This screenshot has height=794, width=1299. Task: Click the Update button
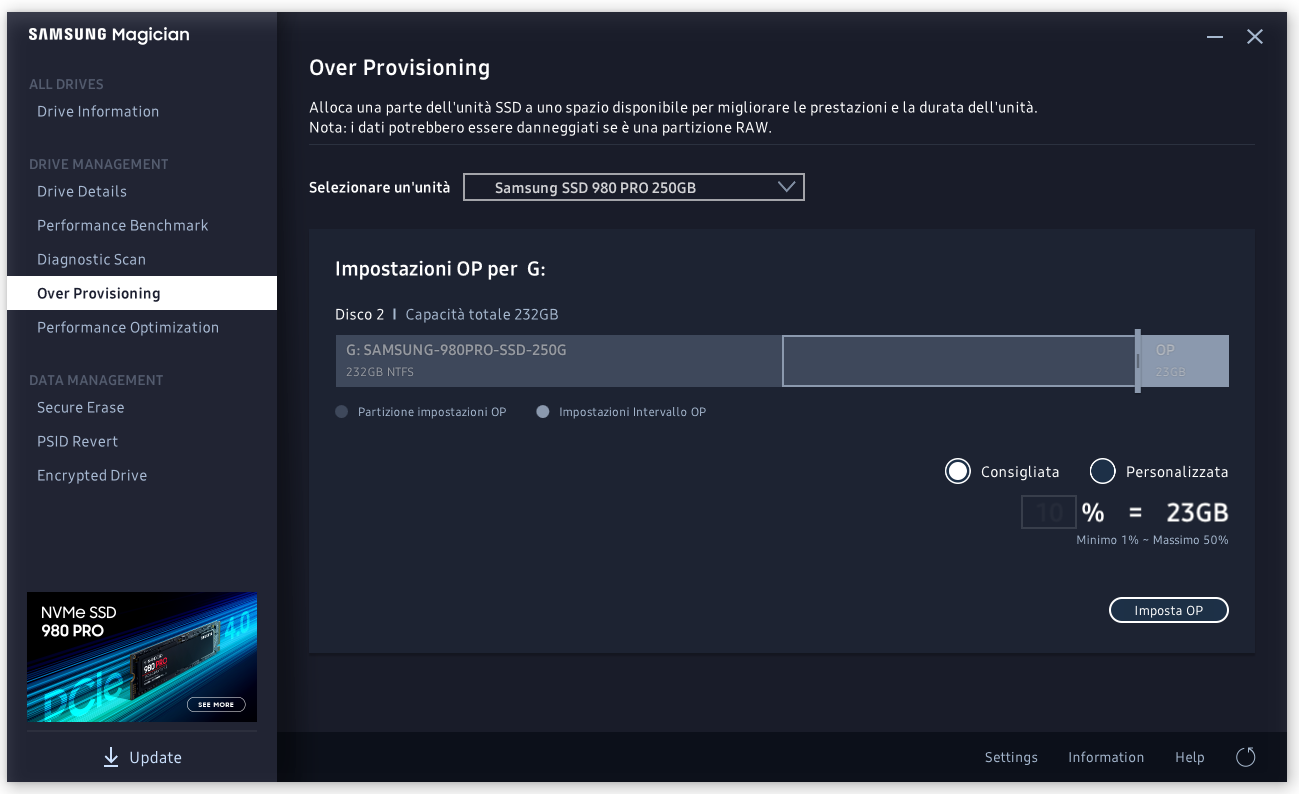[x=142, y=757]
